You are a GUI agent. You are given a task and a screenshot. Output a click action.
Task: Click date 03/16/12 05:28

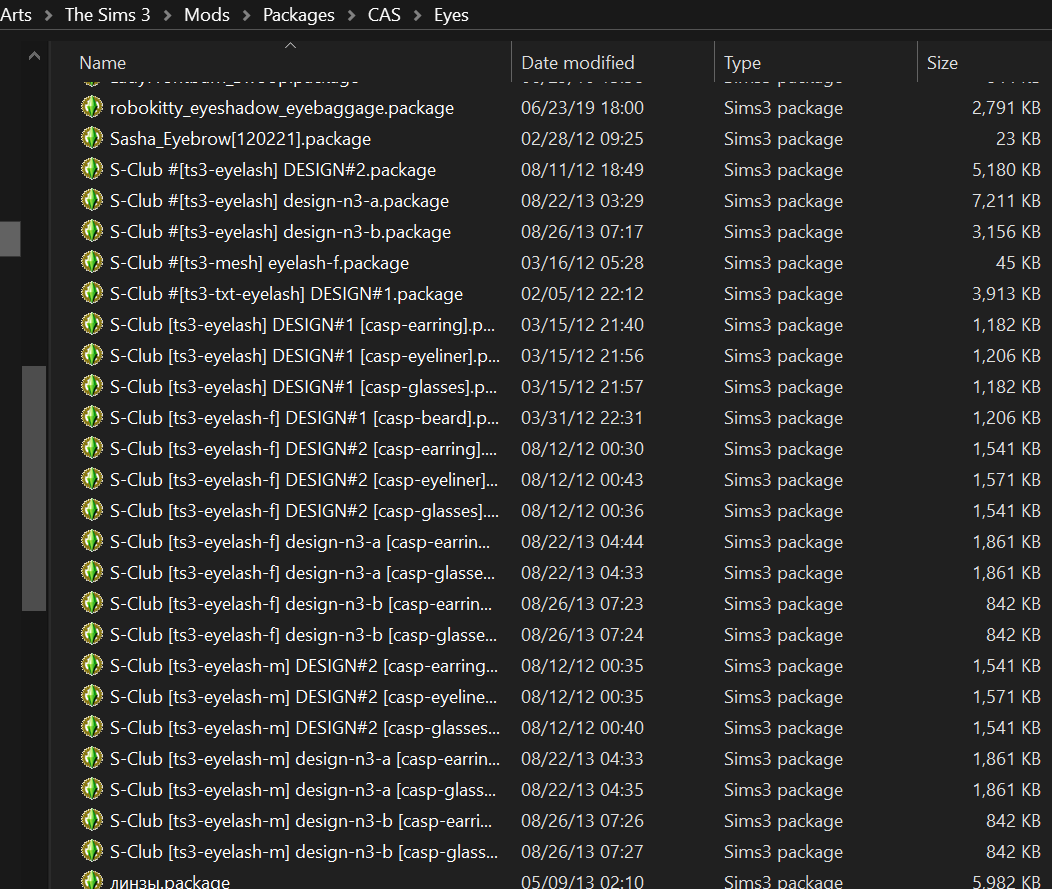(582, 263)
